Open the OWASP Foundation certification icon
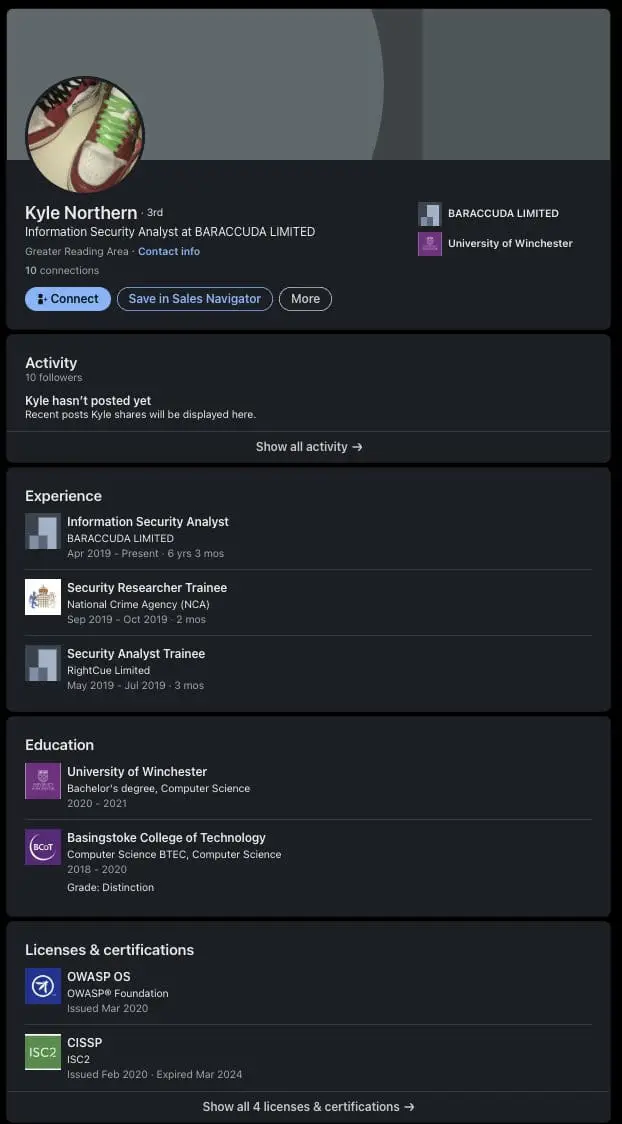 click(x=43, y=986)
